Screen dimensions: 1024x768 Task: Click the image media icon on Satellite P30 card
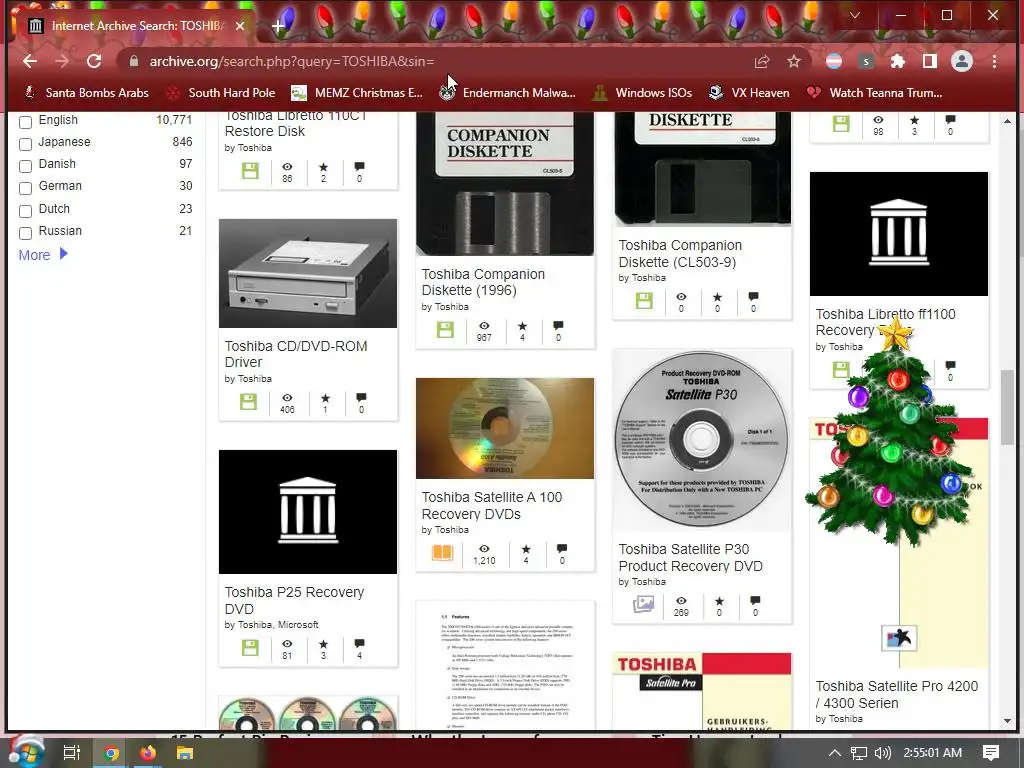(x=643, y=604)
